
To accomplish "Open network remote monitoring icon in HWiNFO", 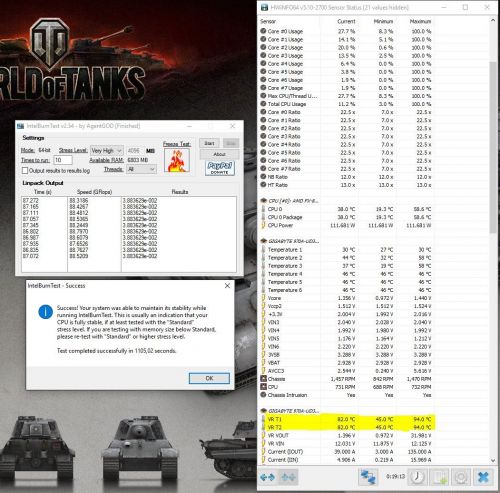I will [368, 477].
